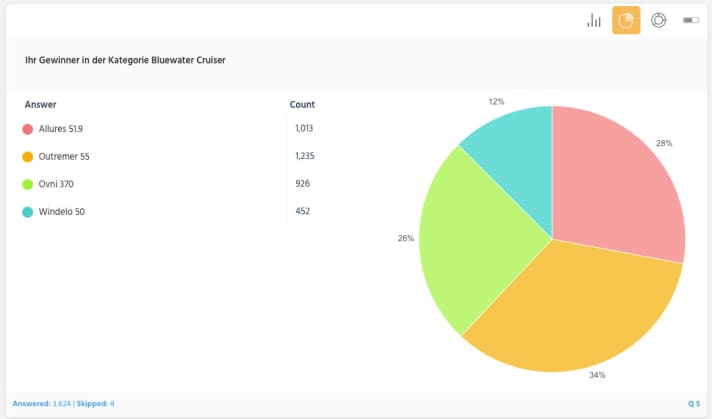This screenshot has width=712, height=419.
Task: Switch to donut chart view
Action: [658, 20]
